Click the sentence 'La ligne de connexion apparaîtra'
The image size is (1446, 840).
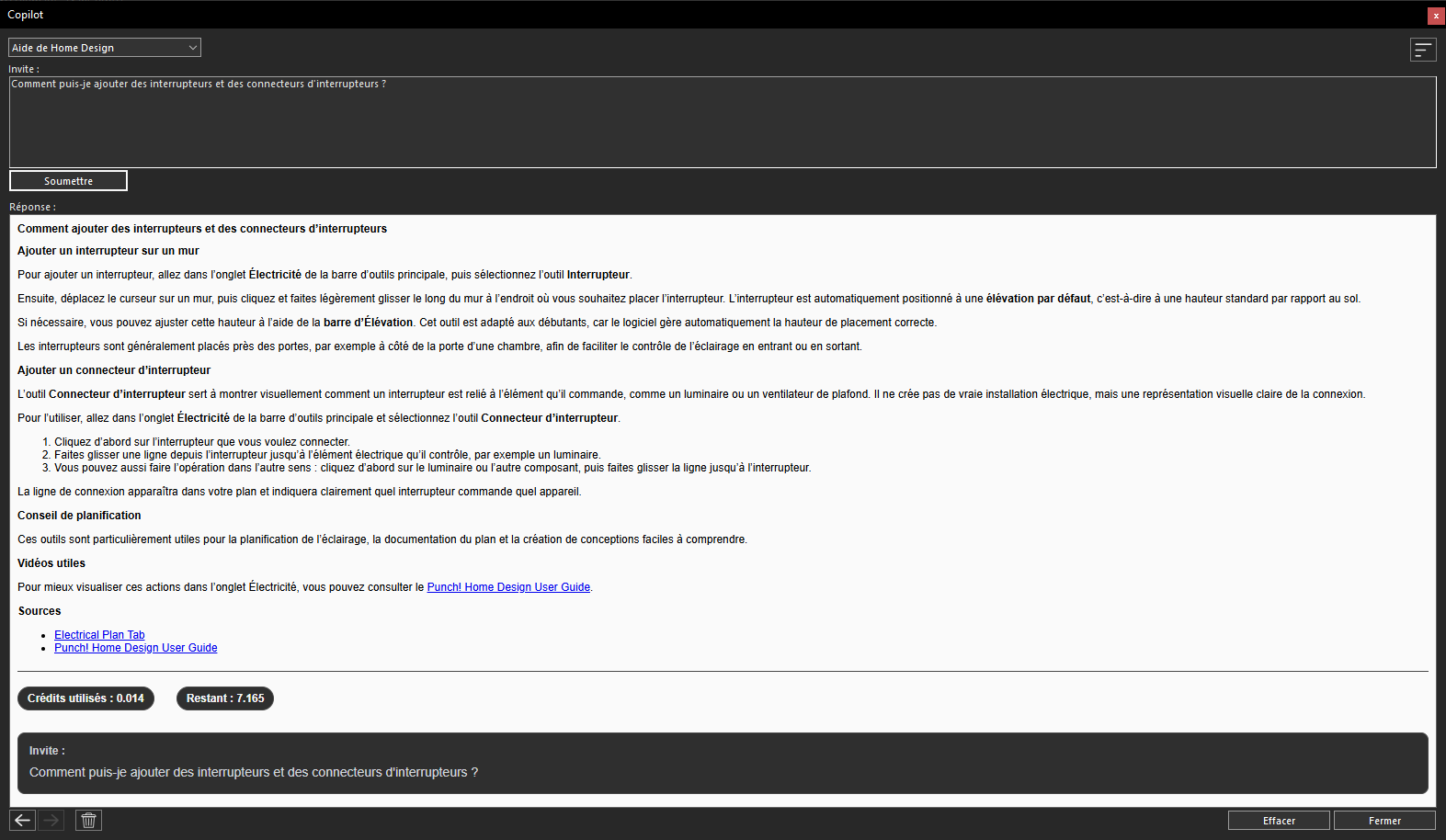[x=300, y=492]
